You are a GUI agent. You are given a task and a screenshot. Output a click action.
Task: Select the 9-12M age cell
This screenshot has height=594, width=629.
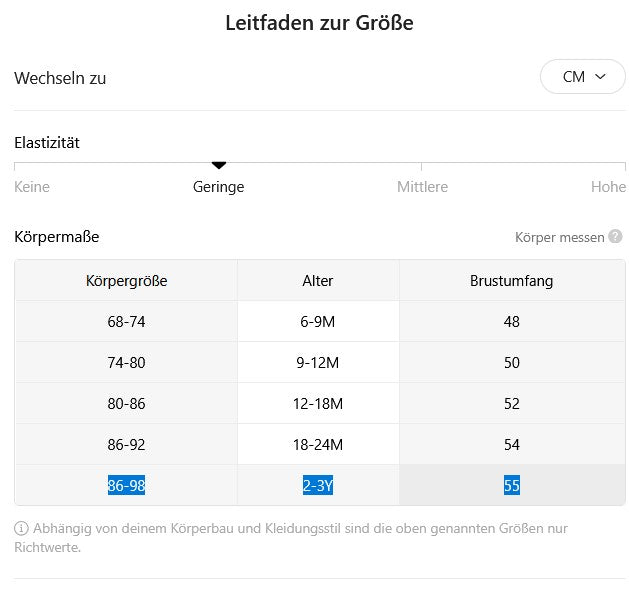(319, 363)
